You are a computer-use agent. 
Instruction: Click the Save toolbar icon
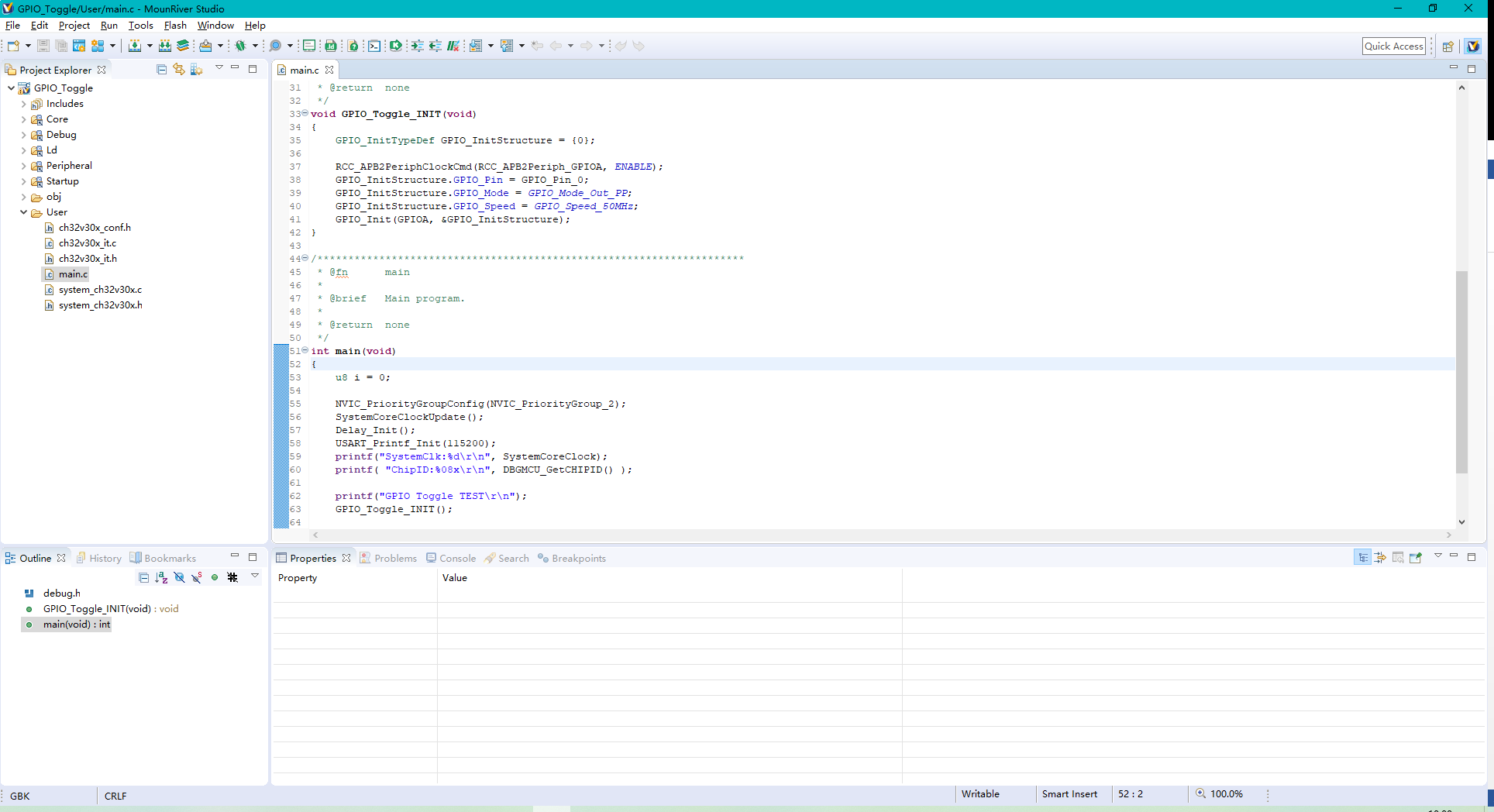(43, 46)
